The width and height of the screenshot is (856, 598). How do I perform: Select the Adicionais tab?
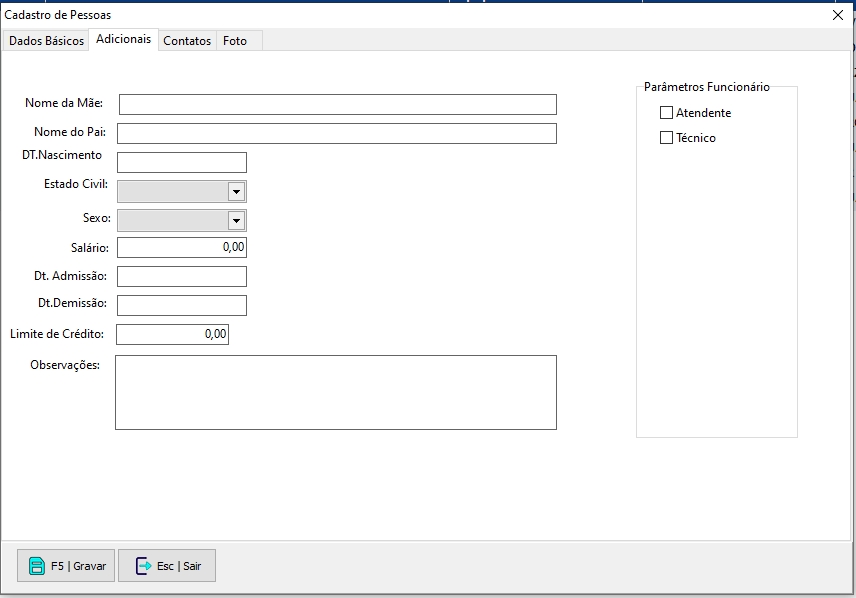[124, 40]
